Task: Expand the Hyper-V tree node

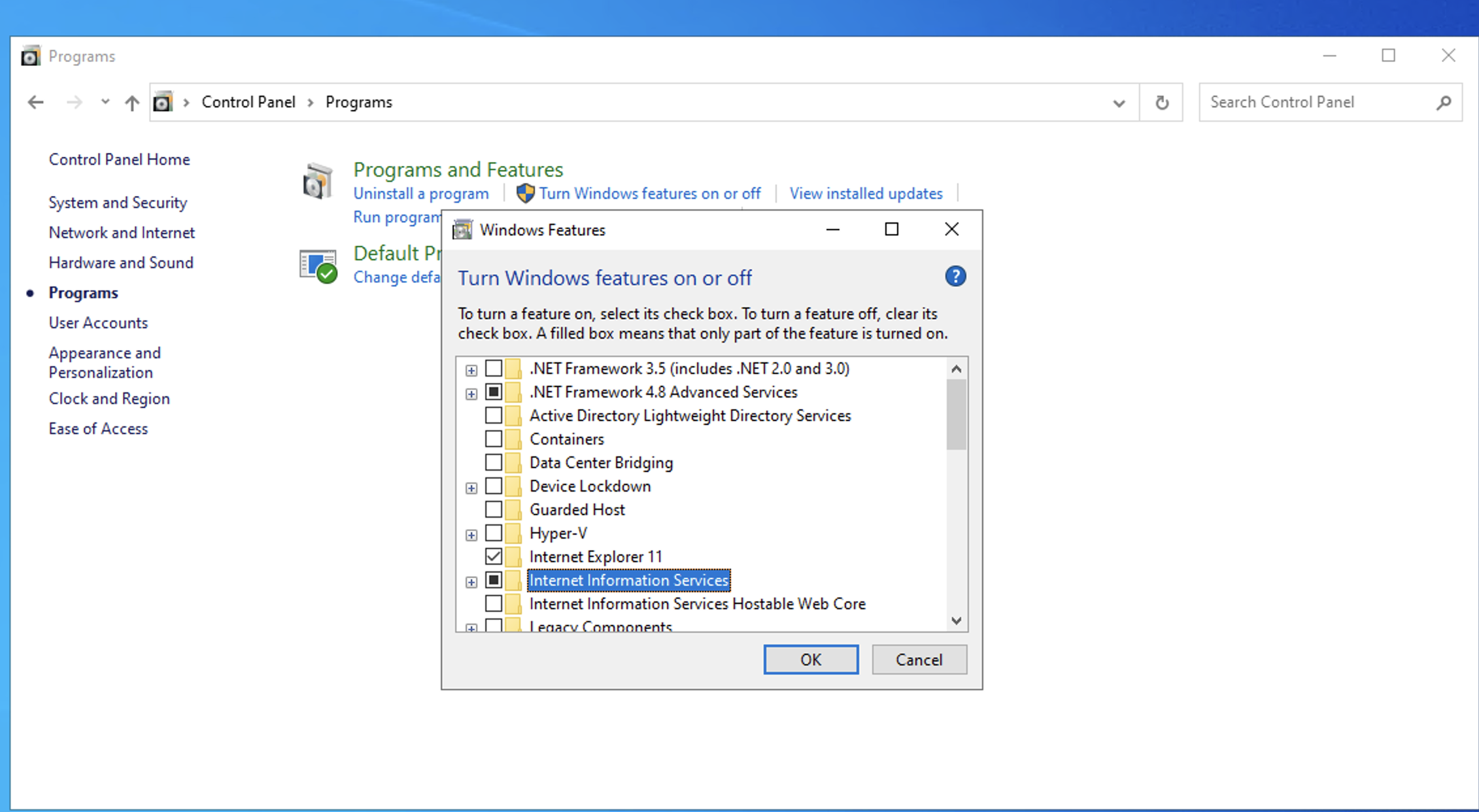Action: (x=471, y=535)
